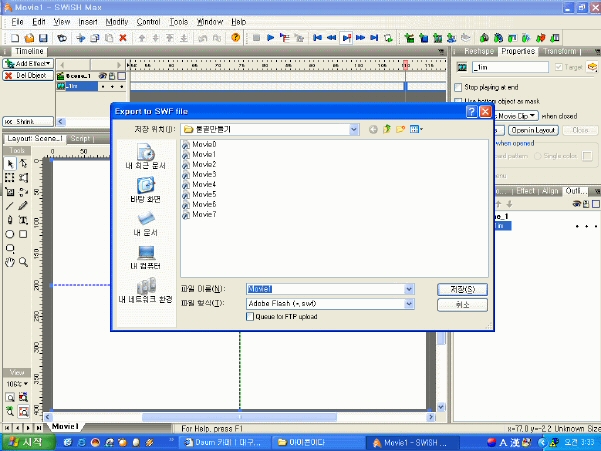Toggle Scene_1 eye visibility in Timeline
This screenshot has height=451, width=601.
pos(102,76)
